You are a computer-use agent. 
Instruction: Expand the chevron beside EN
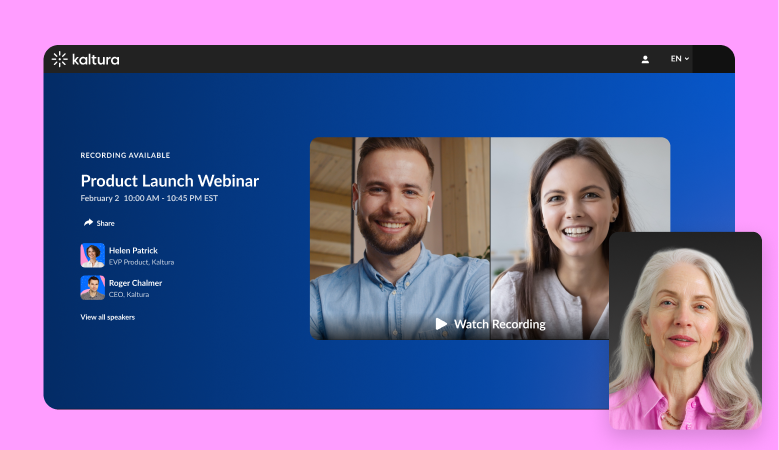click(687, 59)
